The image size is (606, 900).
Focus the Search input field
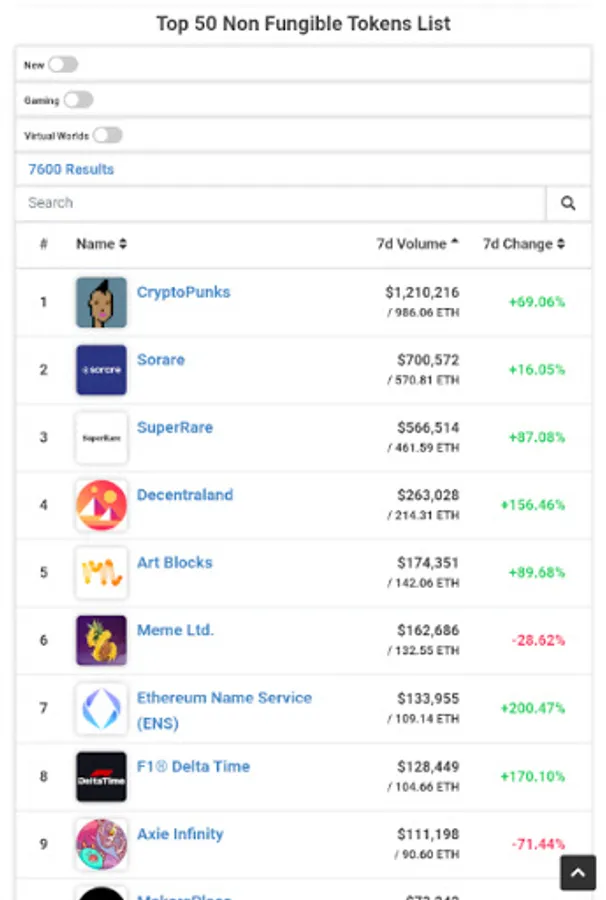280,203
